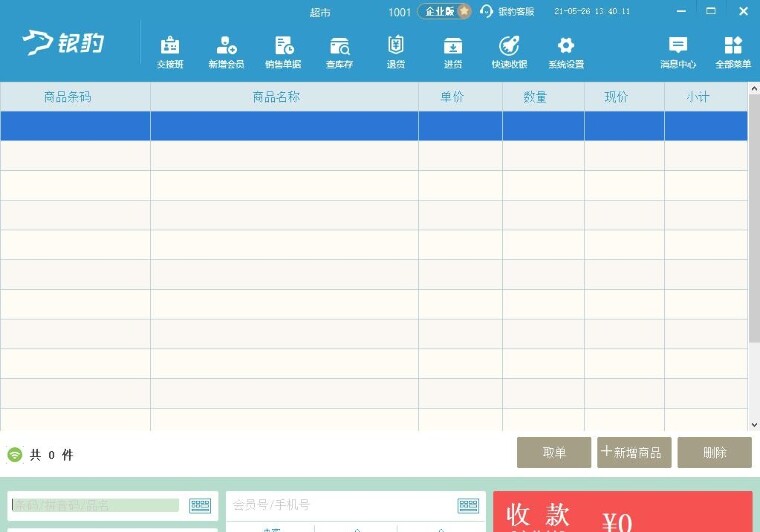This screenshot has width=760, height=532.
Task: Open the 交接班 shift handover icon
Action: pyautogui.click(x=170, y=52)
